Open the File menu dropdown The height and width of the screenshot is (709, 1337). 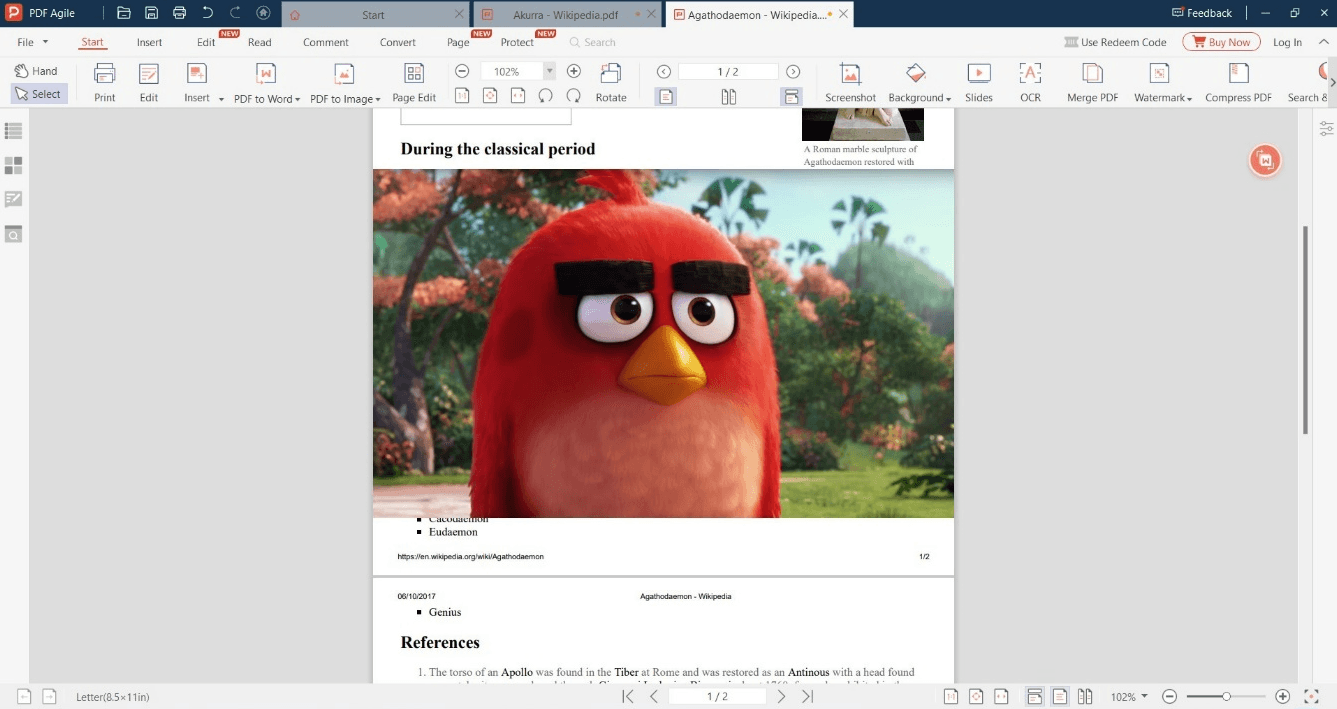(33, 42)
